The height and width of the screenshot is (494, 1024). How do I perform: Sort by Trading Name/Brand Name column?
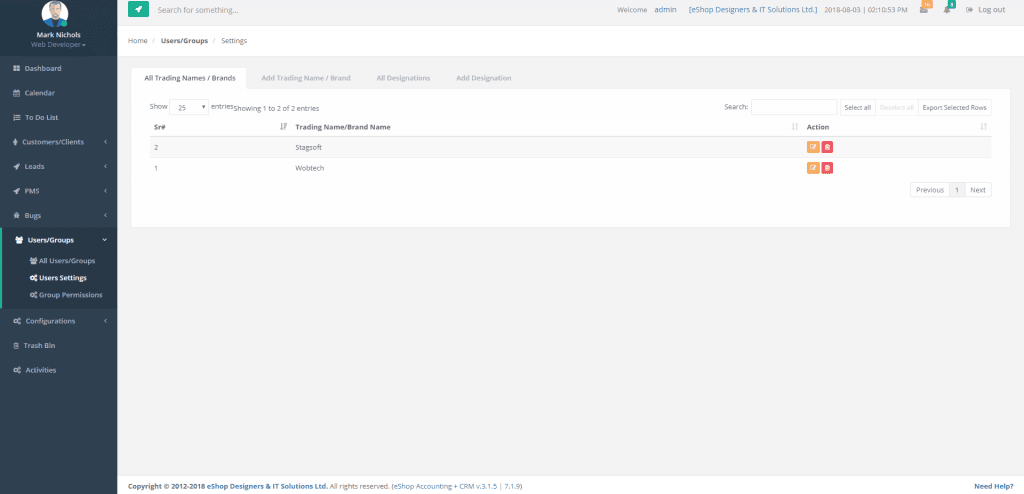(540, 127)
